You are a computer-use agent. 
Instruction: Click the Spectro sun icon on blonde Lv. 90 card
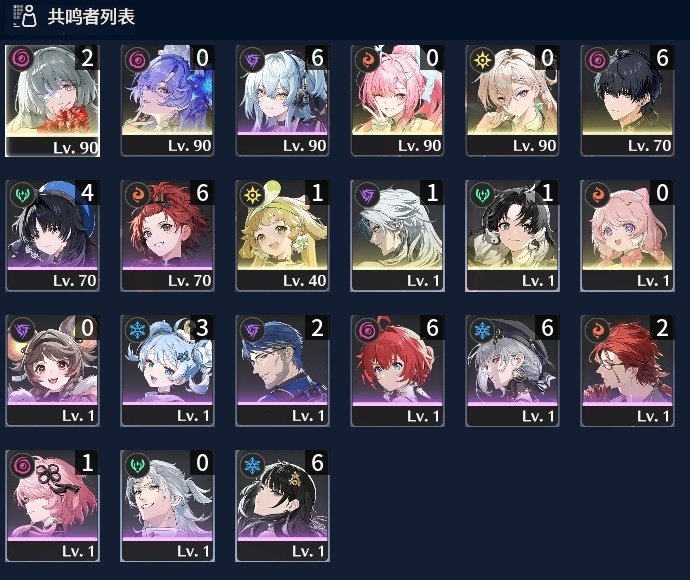(482, 59)
